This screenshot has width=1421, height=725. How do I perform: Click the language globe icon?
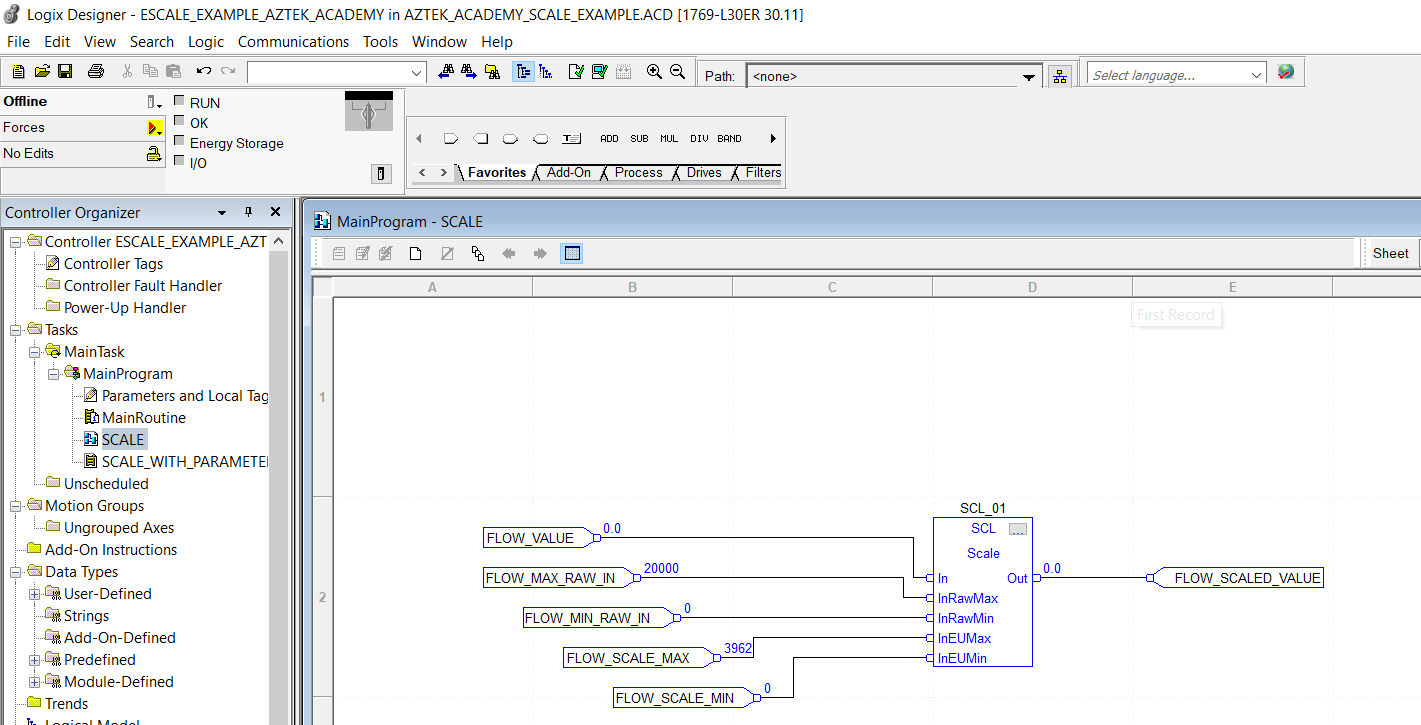click(1286, 72)
